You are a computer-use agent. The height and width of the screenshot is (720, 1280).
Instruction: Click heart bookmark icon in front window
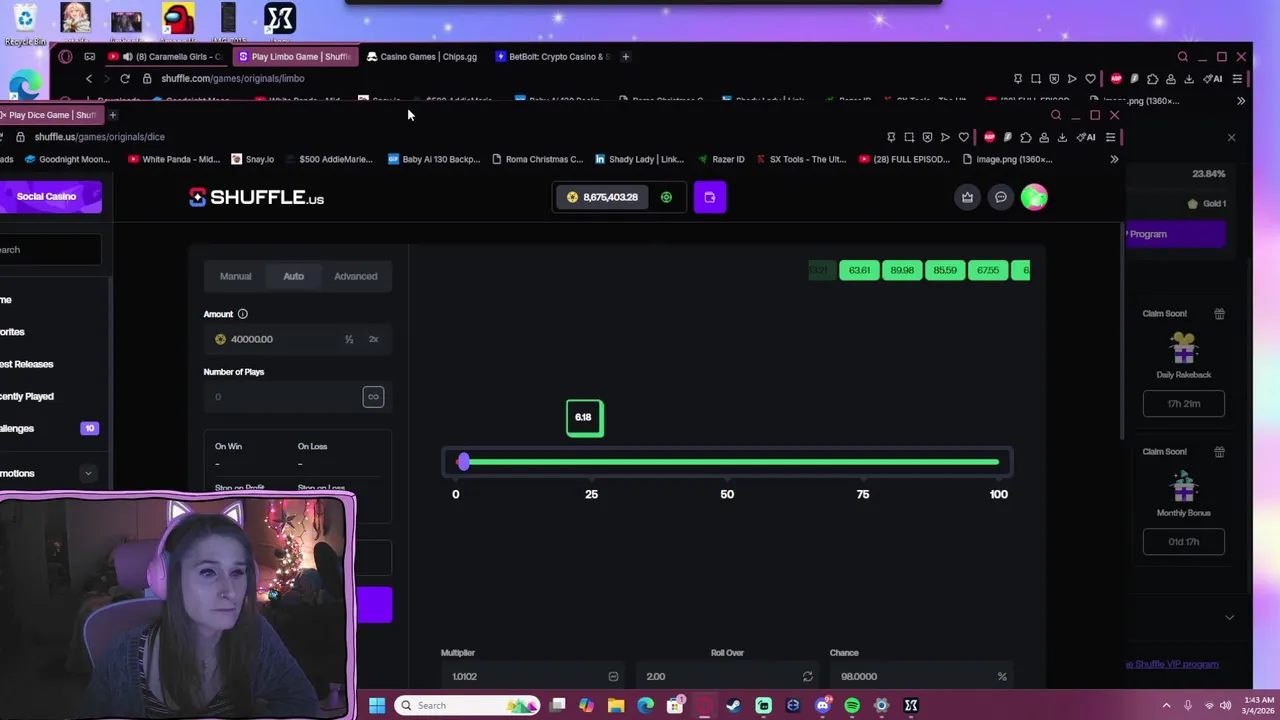pyautogui.click(x=963, y=137)
